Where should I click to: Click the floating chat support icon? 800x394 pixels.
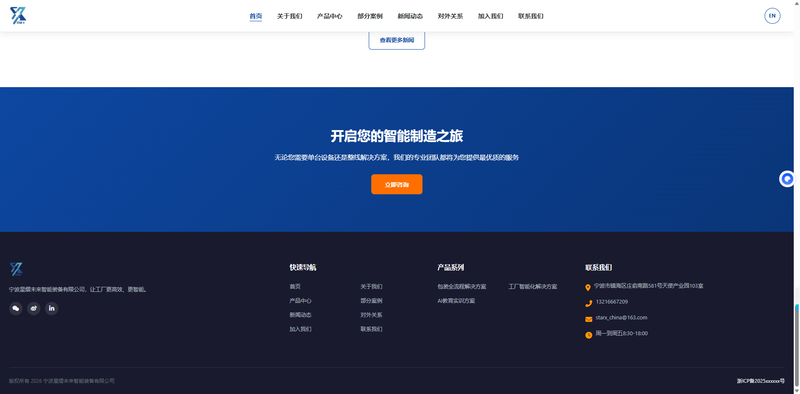coord(787,179)
